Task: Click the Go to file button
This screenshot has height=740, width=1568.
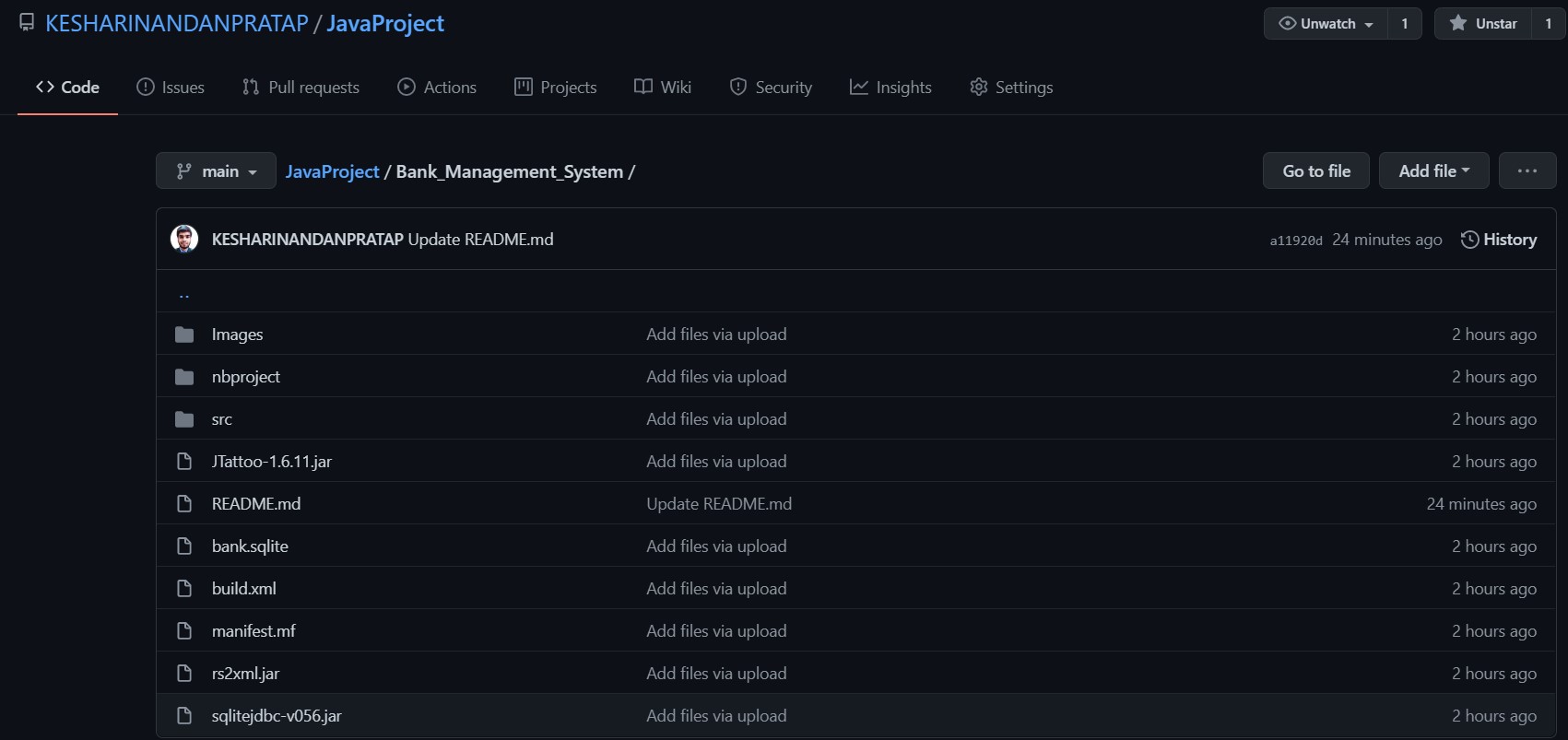Action: 1315,170
